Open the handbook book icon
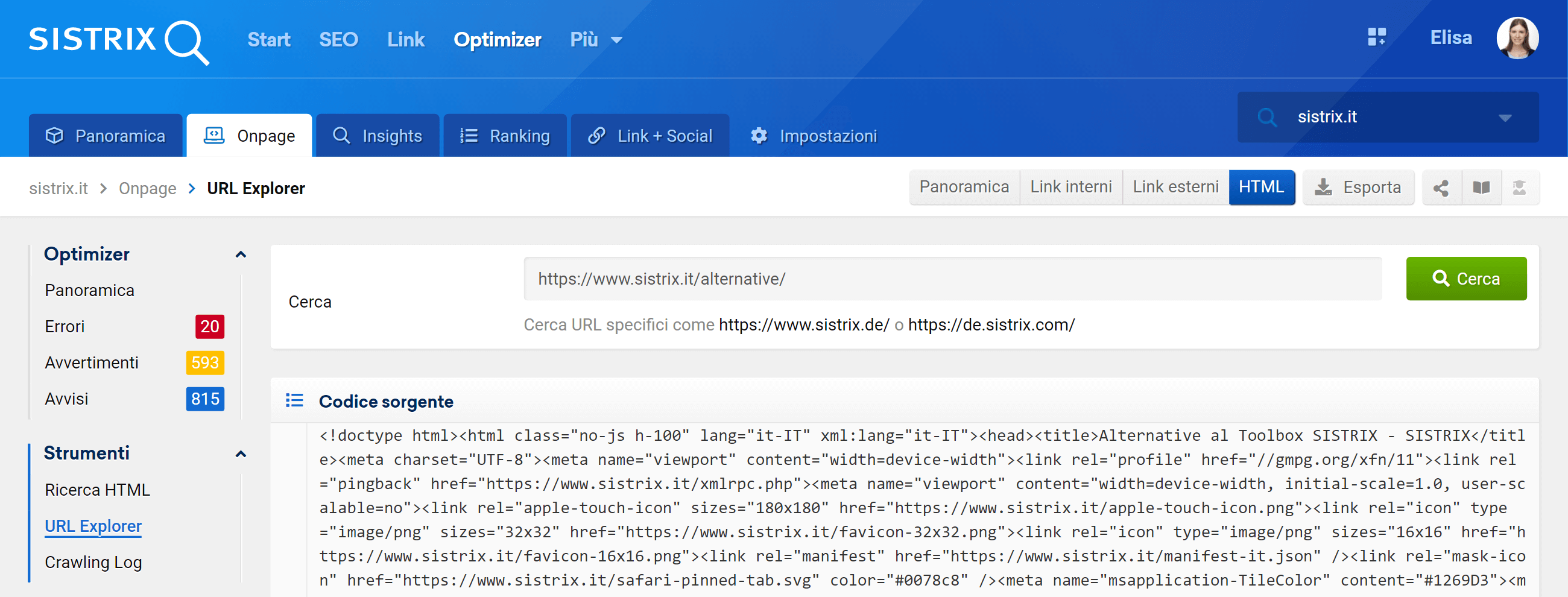1568x597 pixels. pyautogui.click(x=1481, y=188)
